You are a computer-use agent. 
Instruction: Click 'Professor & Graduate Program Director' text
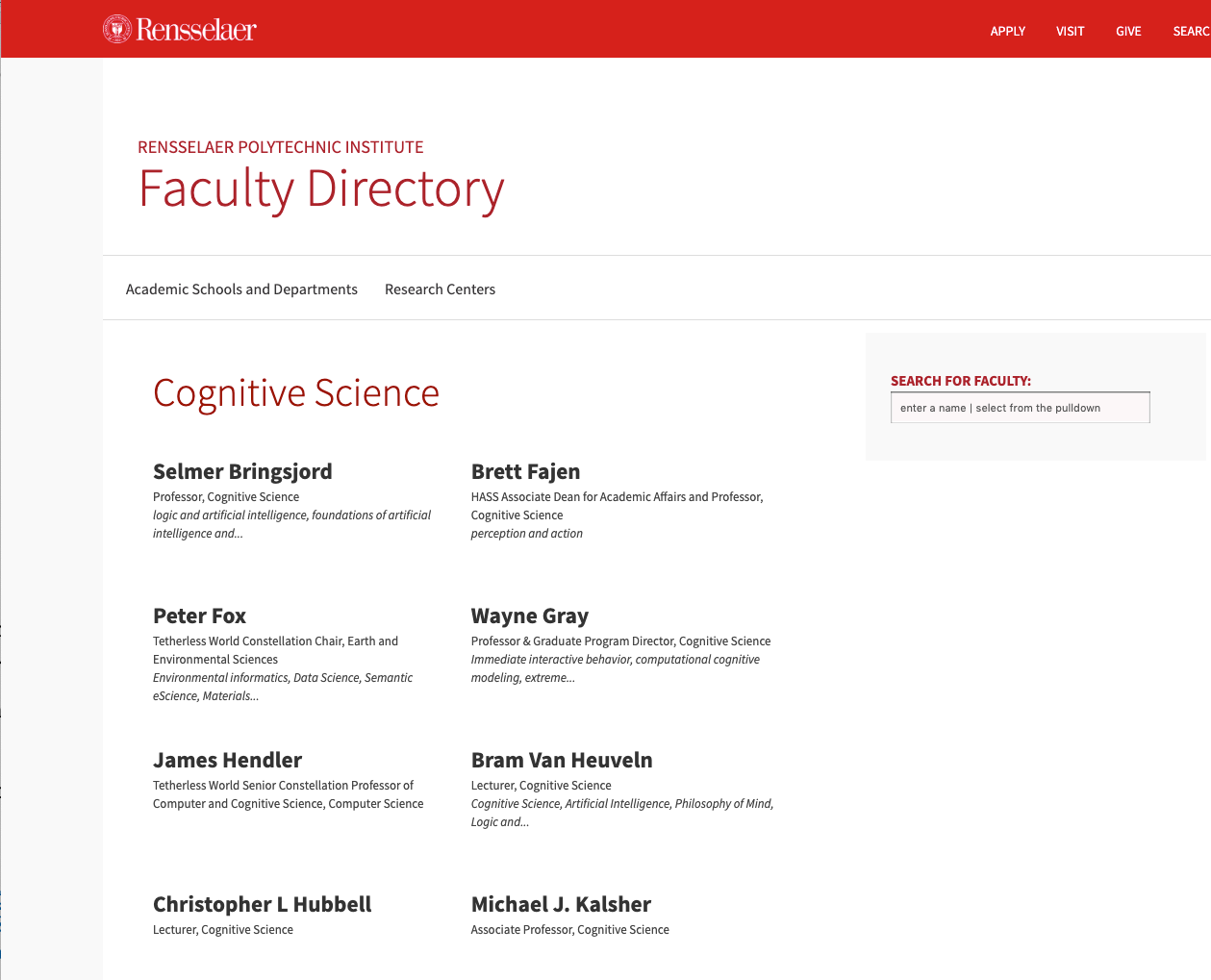pos(572,641)
